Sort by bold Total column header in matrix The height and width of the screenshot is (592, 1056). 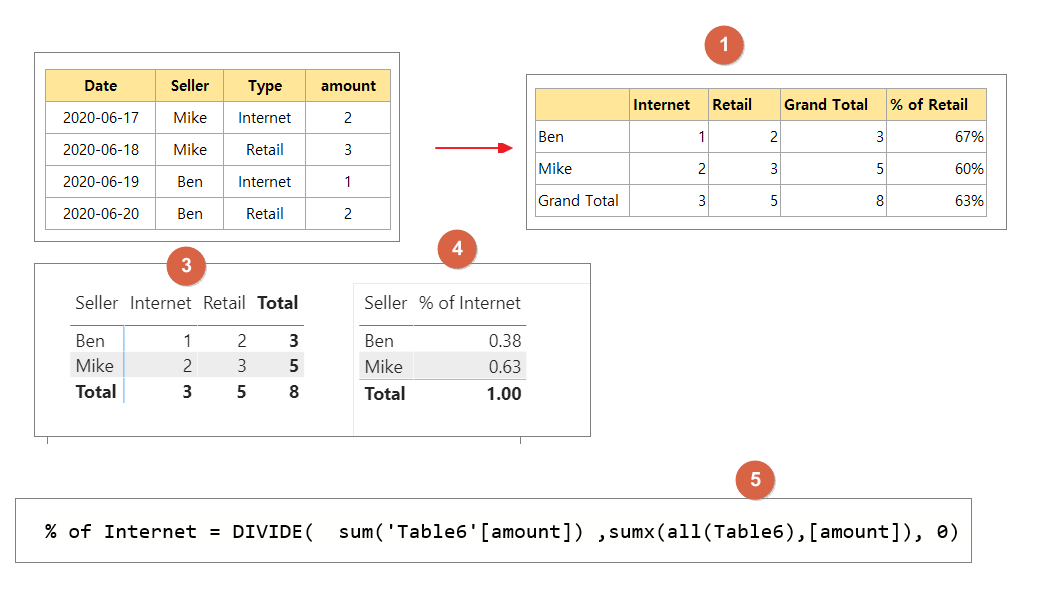pos(277,303)
